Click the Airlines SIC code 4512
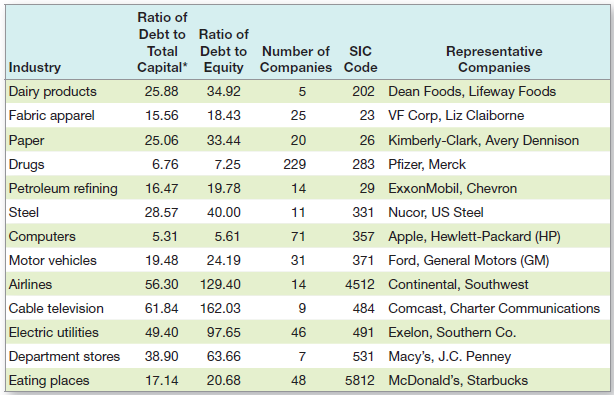Image resolution: width=614 pixels, height=395 pixels. click(x=359, y=285)
